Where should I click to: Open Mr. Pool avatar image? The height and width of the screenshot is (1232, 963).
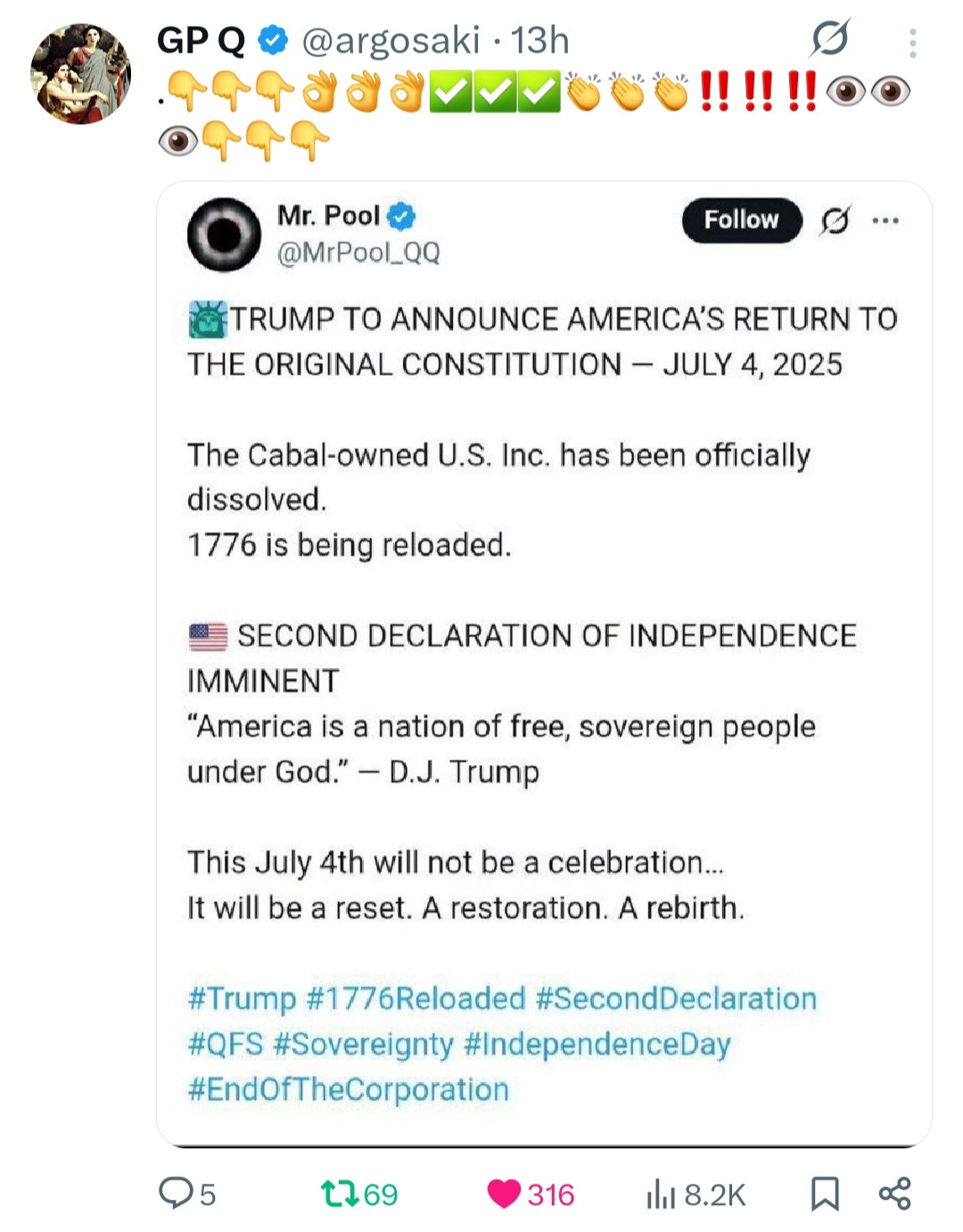(x=224, y=234)
